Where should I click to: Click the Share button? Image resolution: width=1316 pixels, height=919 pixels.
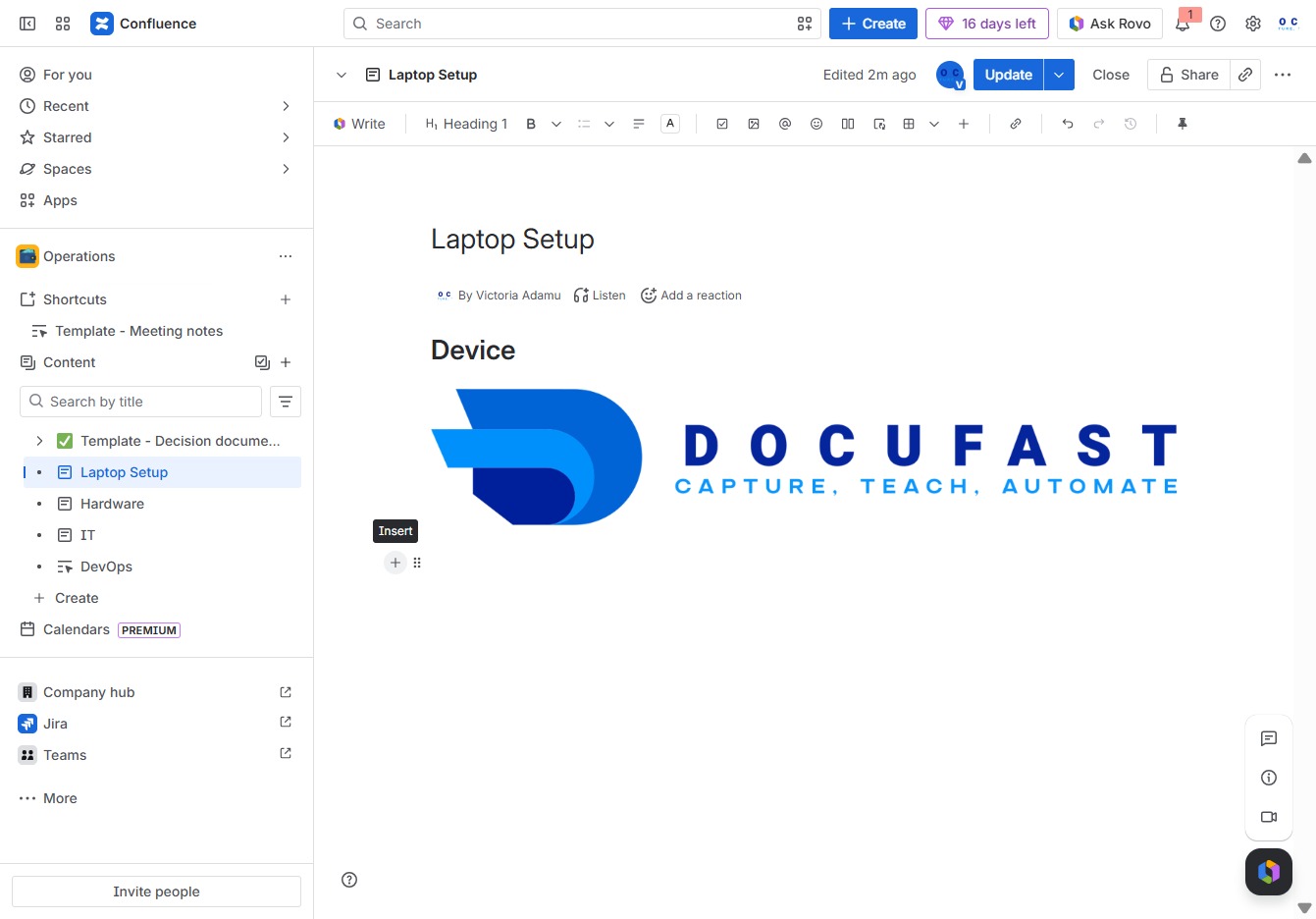[x=1188, y=75]
